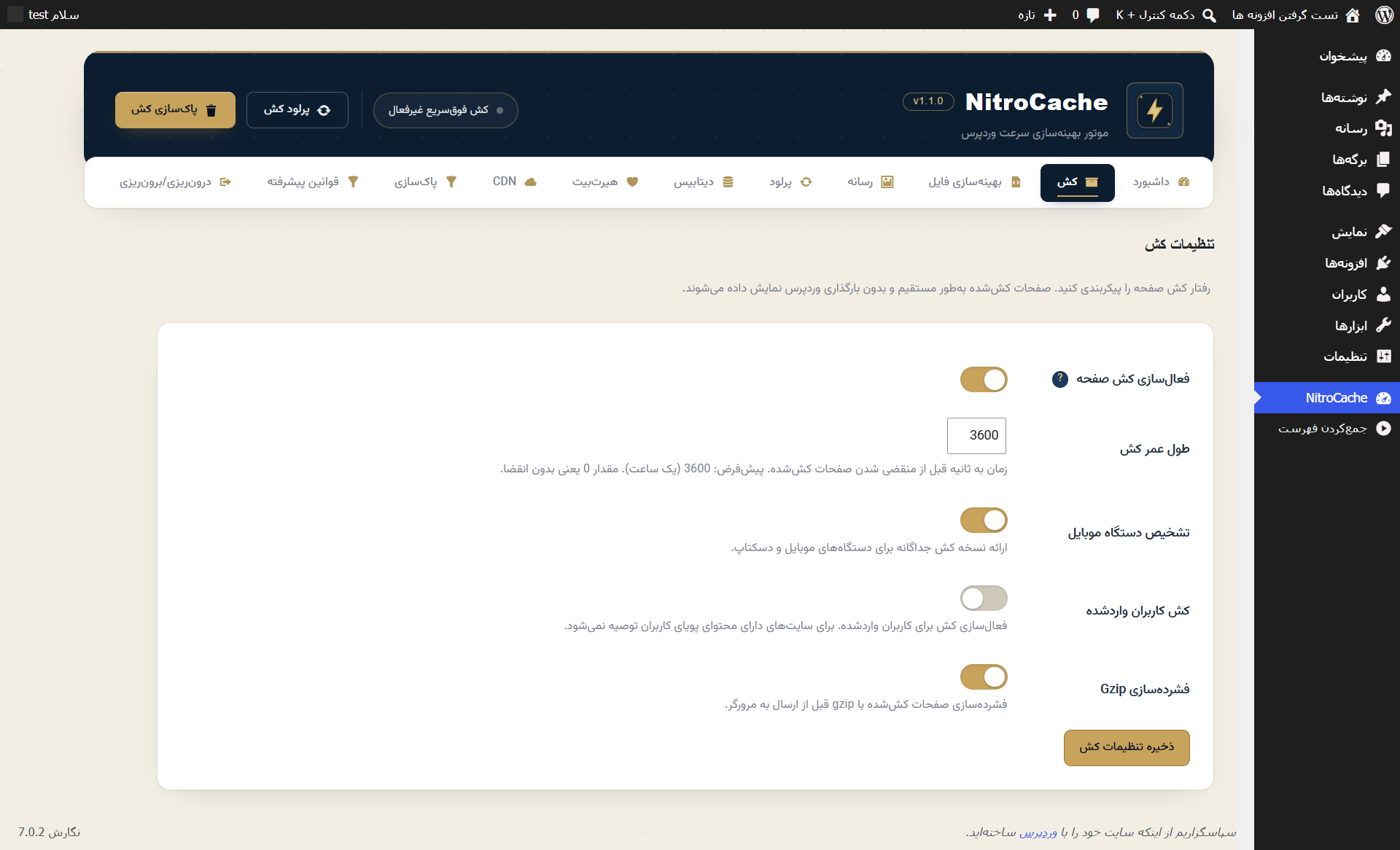
Task: Open the قوانین پیشرفته tab
Action: [313, 182]
